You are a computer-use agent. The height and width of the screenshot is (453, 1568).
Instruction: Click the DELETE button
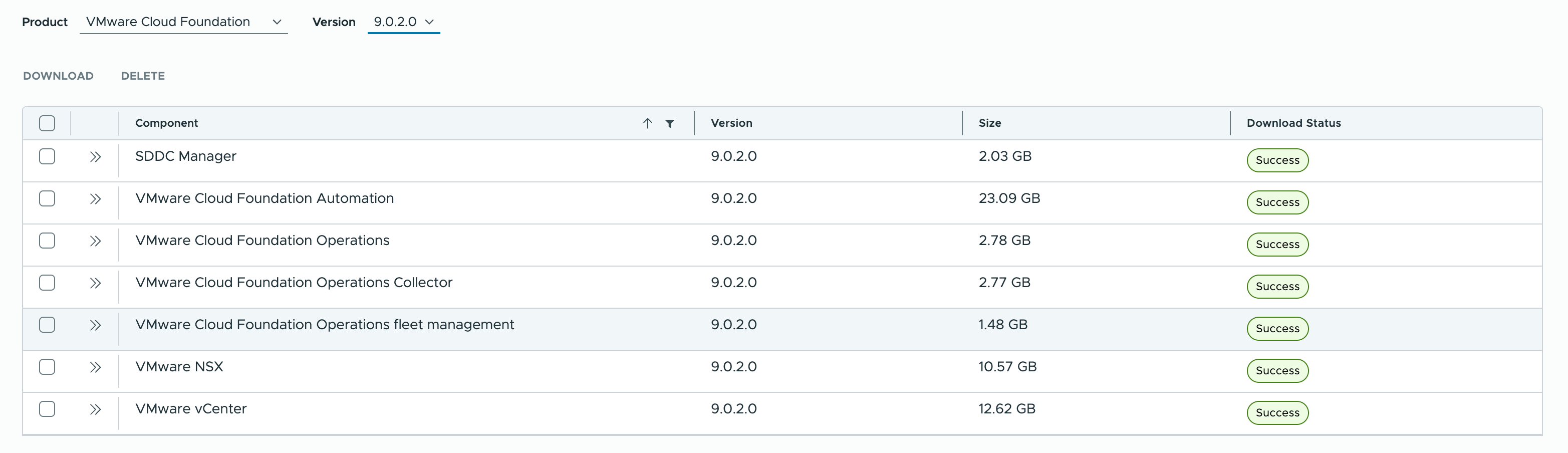point(143,76)
